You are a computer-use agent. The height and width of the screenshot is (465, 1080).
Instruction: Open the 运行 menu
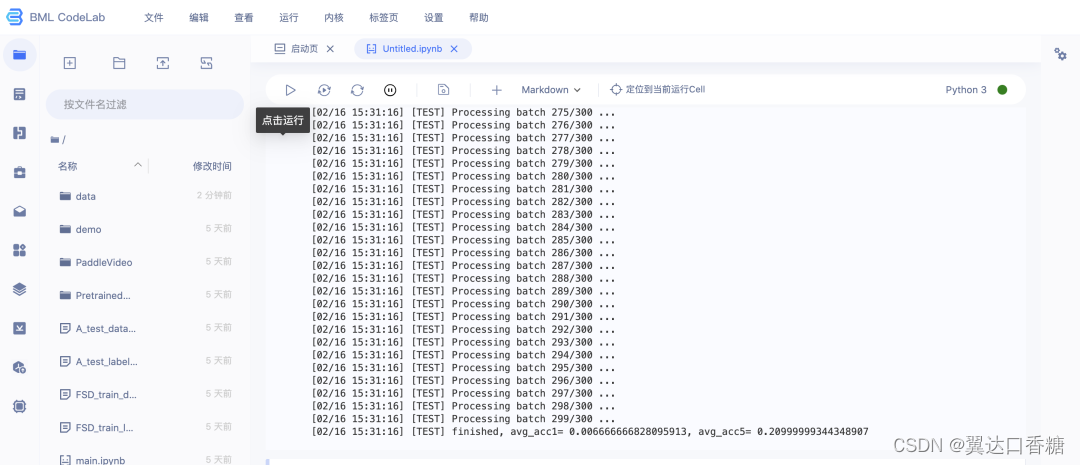point(289,18)
